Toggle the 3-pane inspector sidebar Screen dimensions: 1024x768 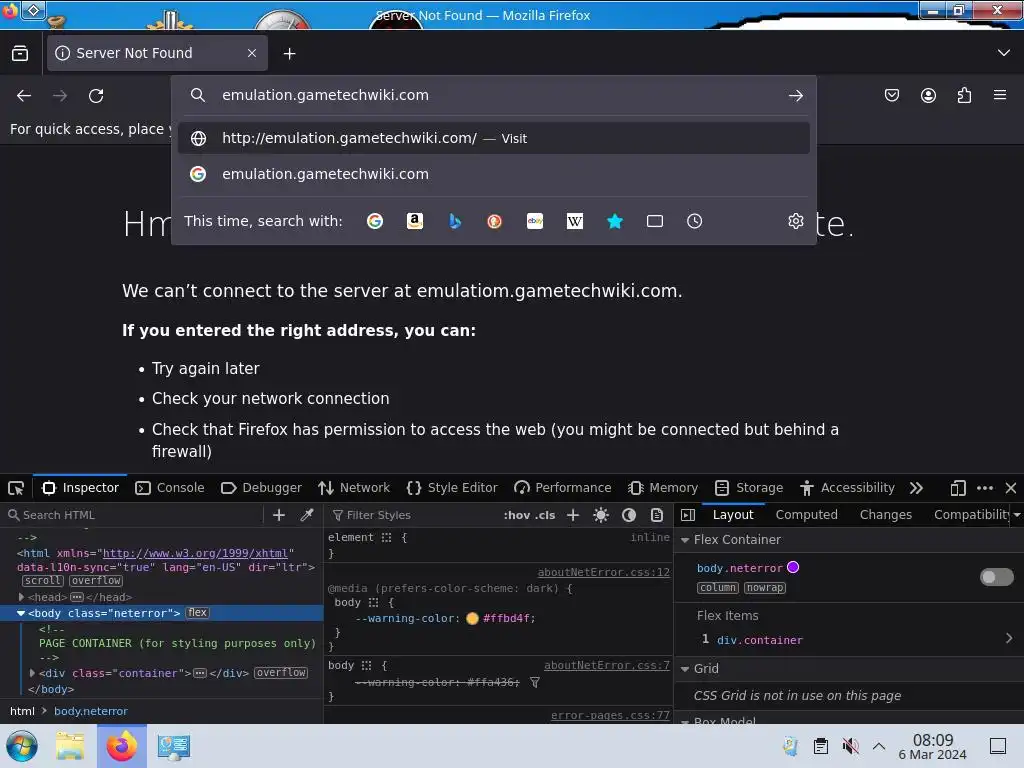pos(688,515)
